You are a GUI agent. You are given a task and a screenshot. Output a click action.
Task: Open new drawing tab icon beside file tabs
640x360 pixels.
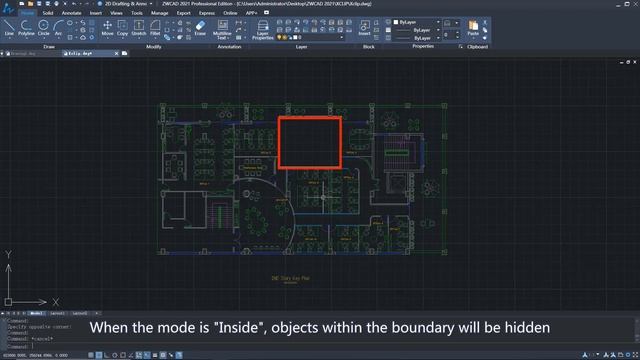tap(124, 53)
